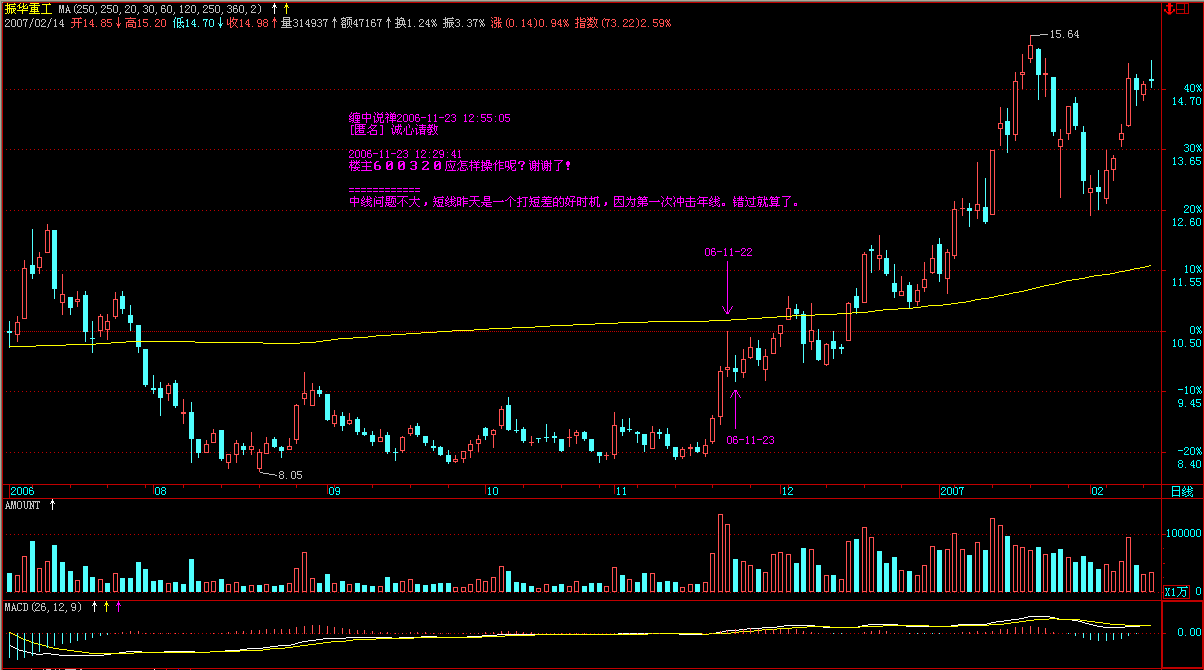Click the magenta annotation text starting 中线问题不大
The image size is (1204, 670).
(574, 201)
